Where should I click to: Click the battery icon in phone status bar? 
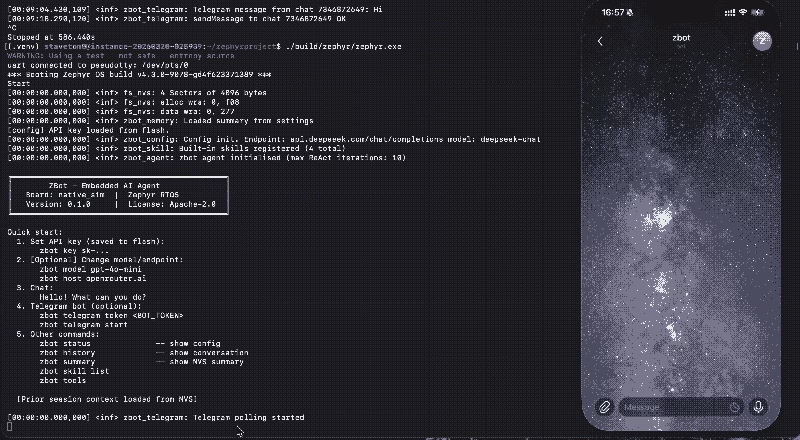759,12
